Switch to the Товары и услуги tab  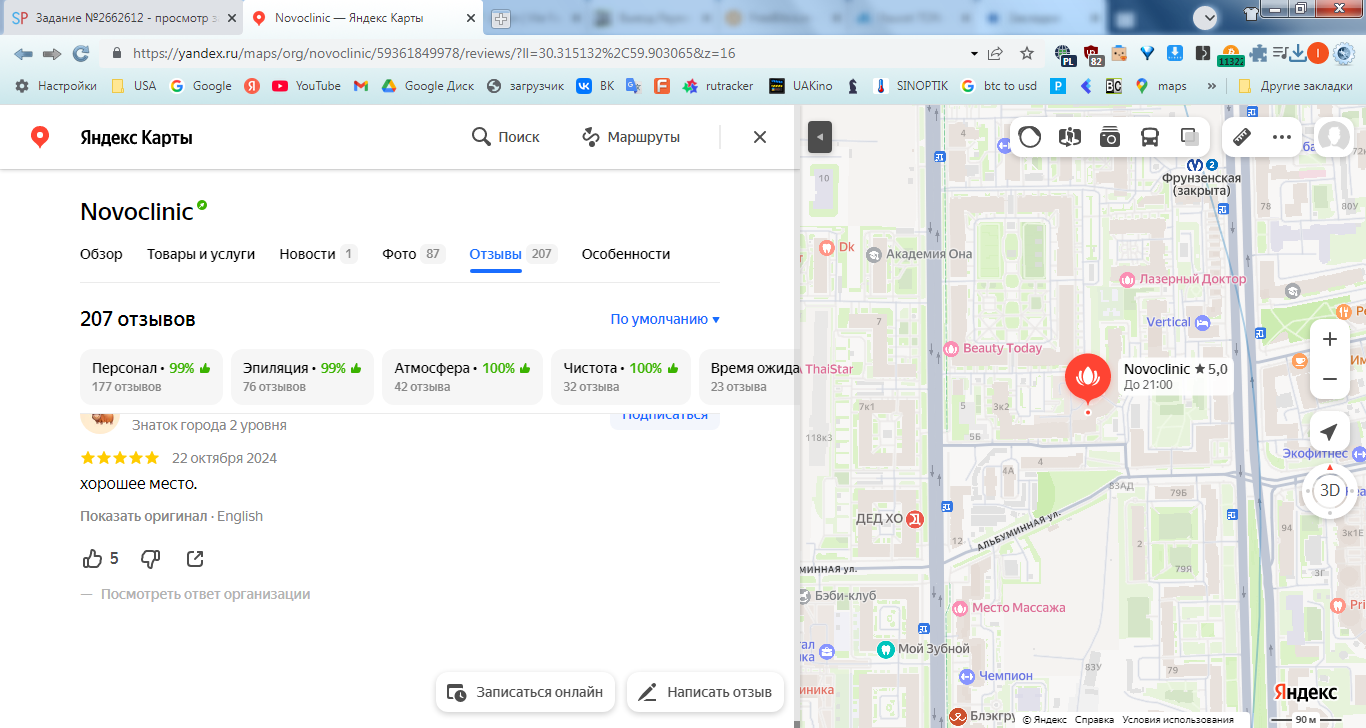[x=201, y=254]
